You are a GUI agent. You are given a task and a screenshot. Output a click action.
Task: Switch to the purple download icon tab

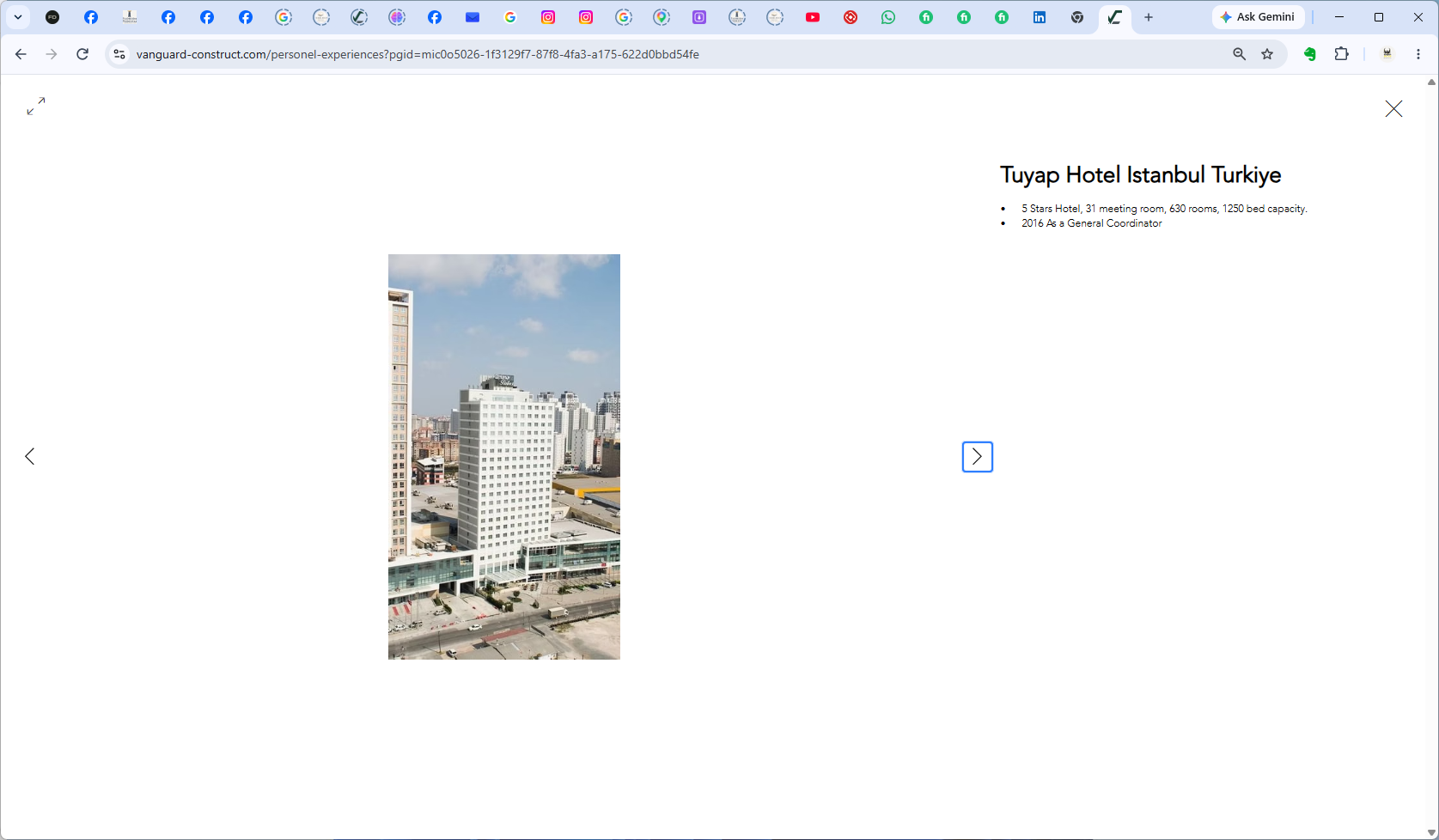coord(699,17)
